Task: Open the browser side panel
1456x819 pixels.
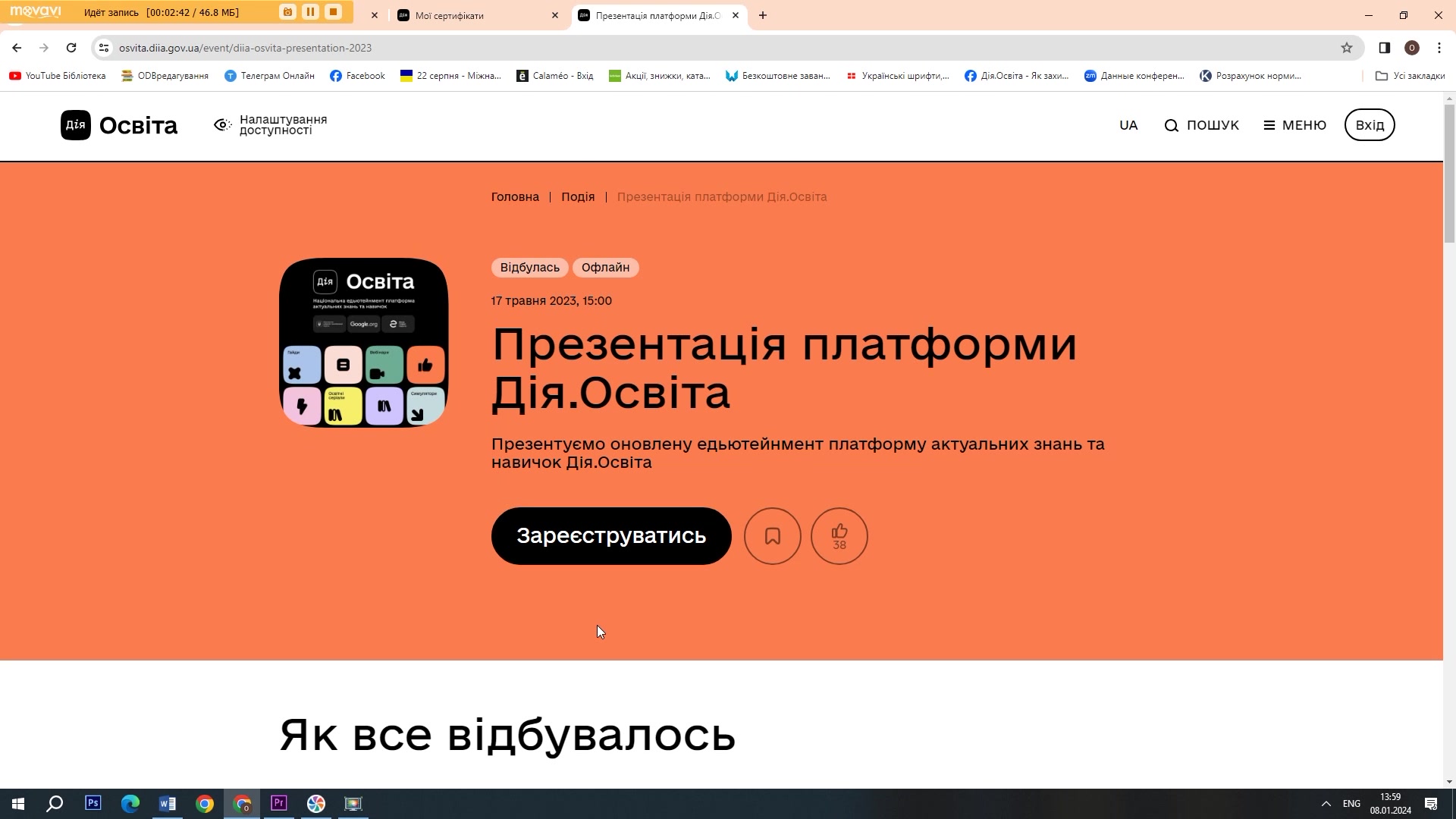Action: [1385, 48]
